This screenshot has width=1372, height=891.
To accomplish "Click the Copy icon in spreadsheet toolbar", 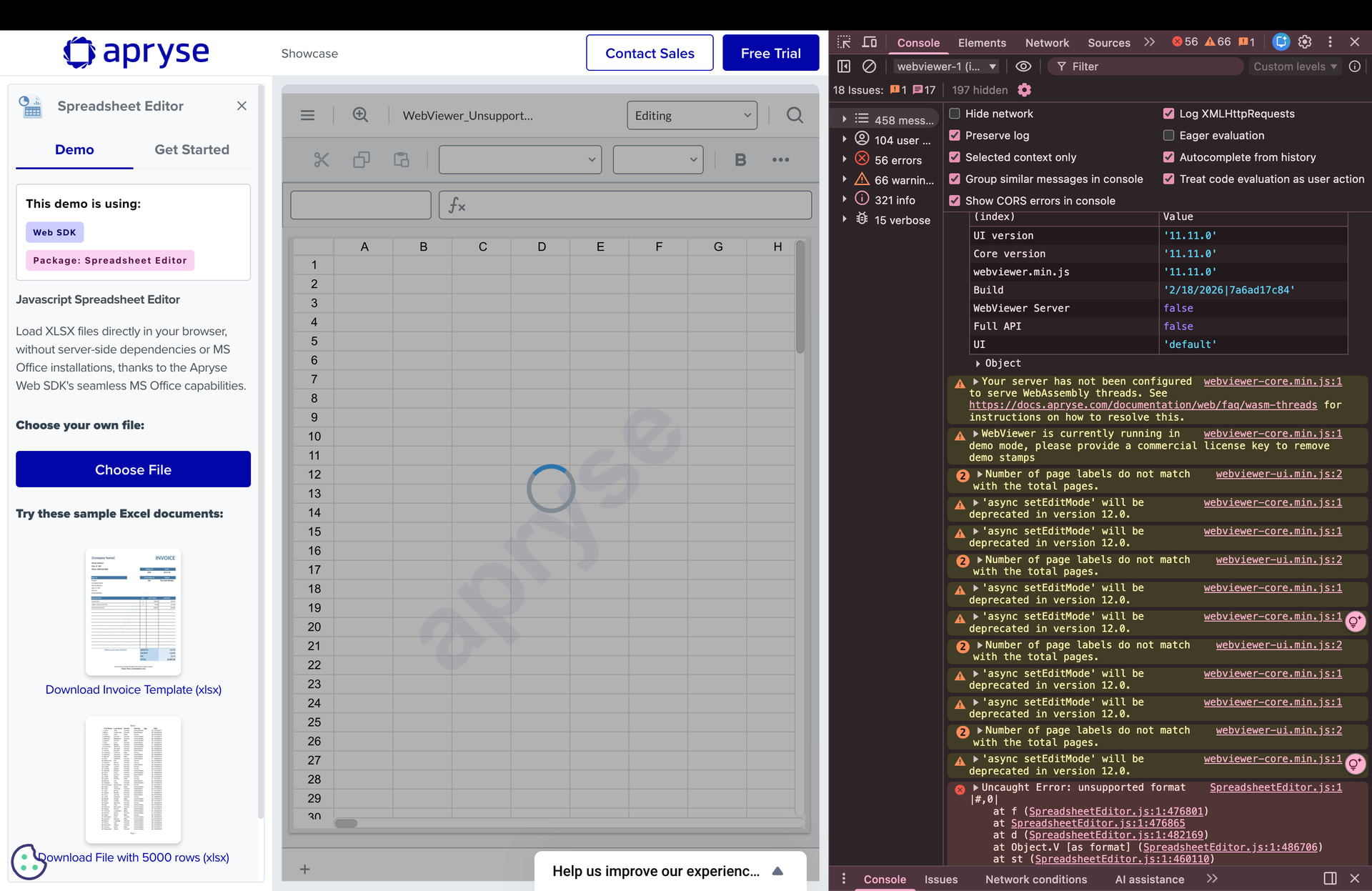I will click(362, 159).
